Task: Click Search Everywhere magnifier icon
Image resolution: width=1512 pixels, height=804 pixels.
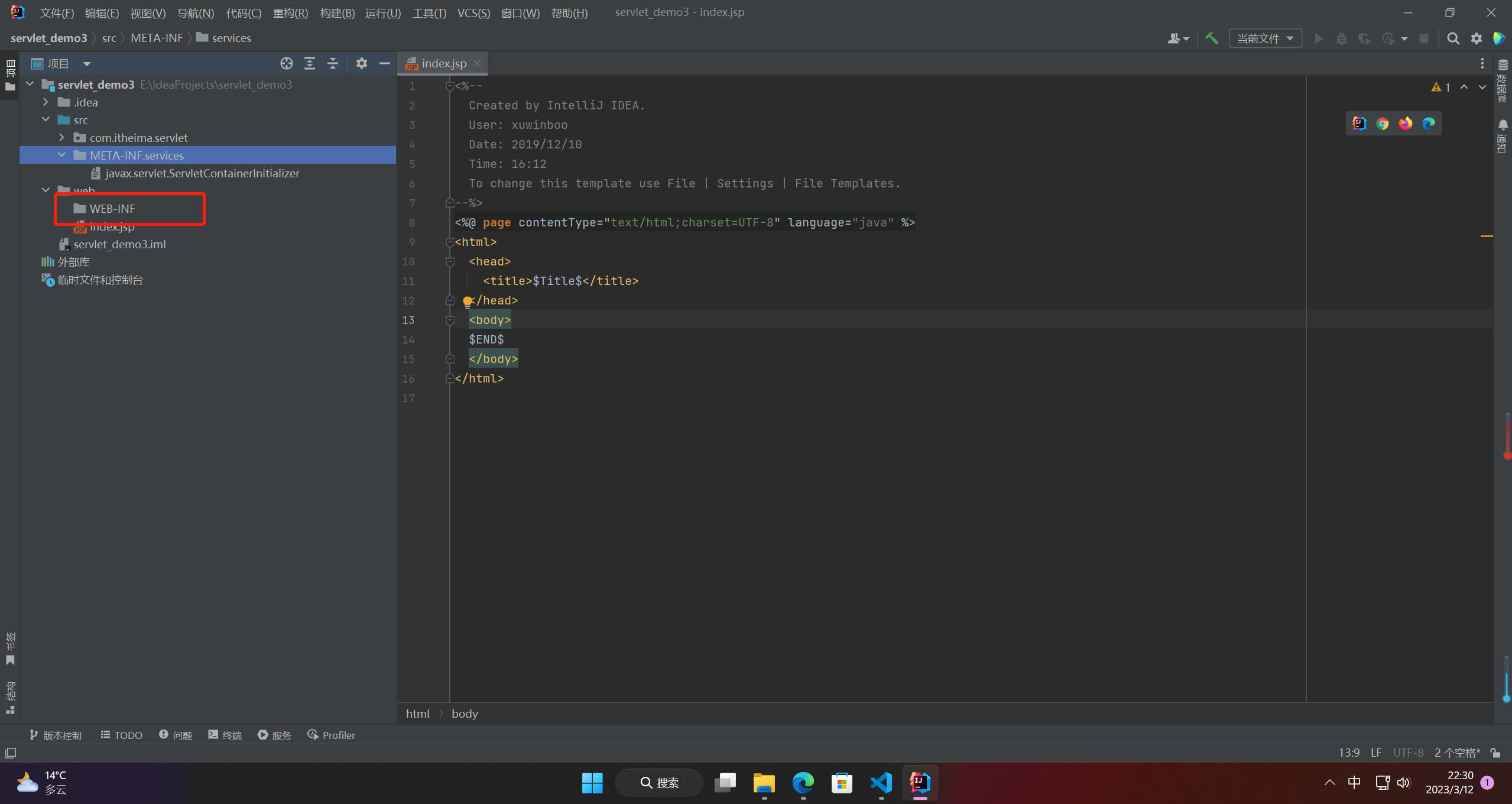Action: coord(1453,38)
